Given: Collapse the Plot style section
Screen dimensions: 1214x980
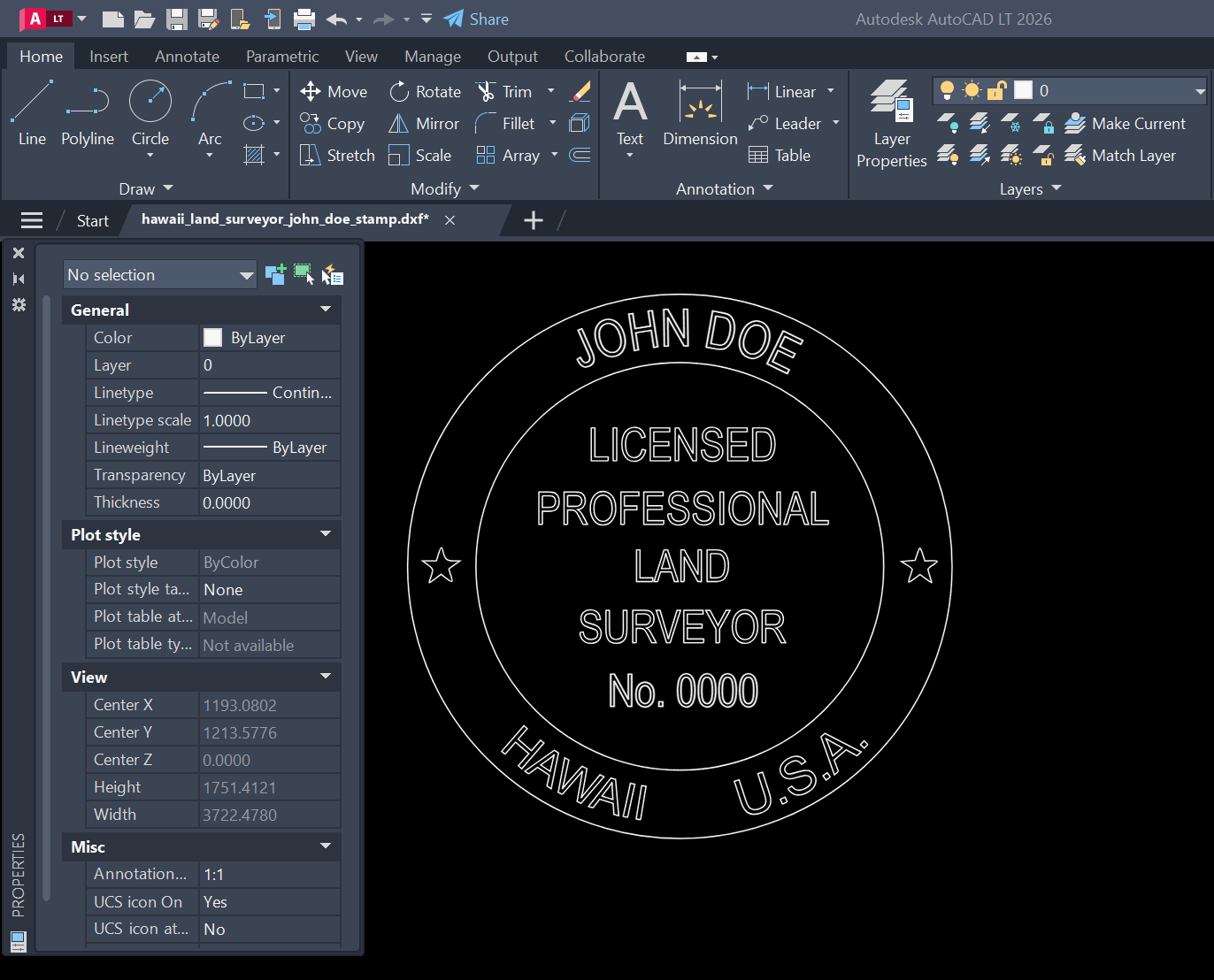Looking at the screenshot, I should [x=326, y=534].
